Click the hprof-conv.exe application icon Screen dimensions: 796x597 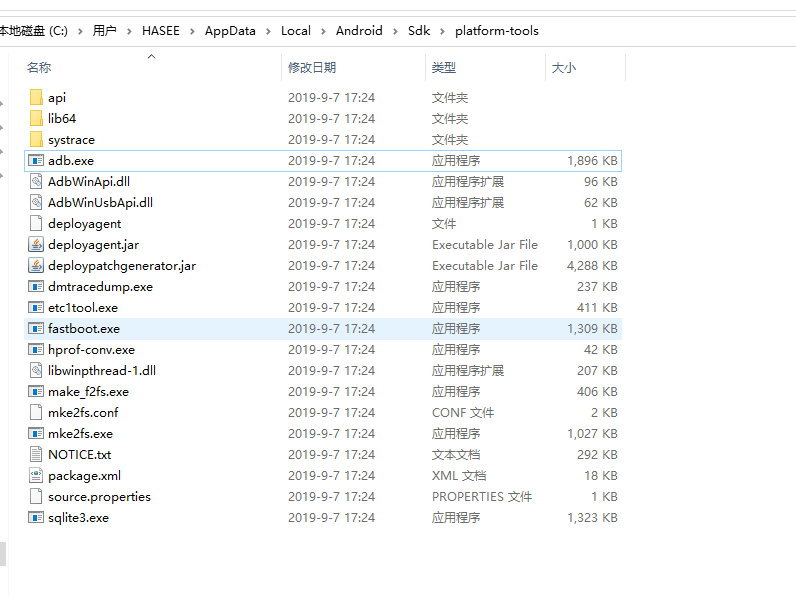(36, 350)
